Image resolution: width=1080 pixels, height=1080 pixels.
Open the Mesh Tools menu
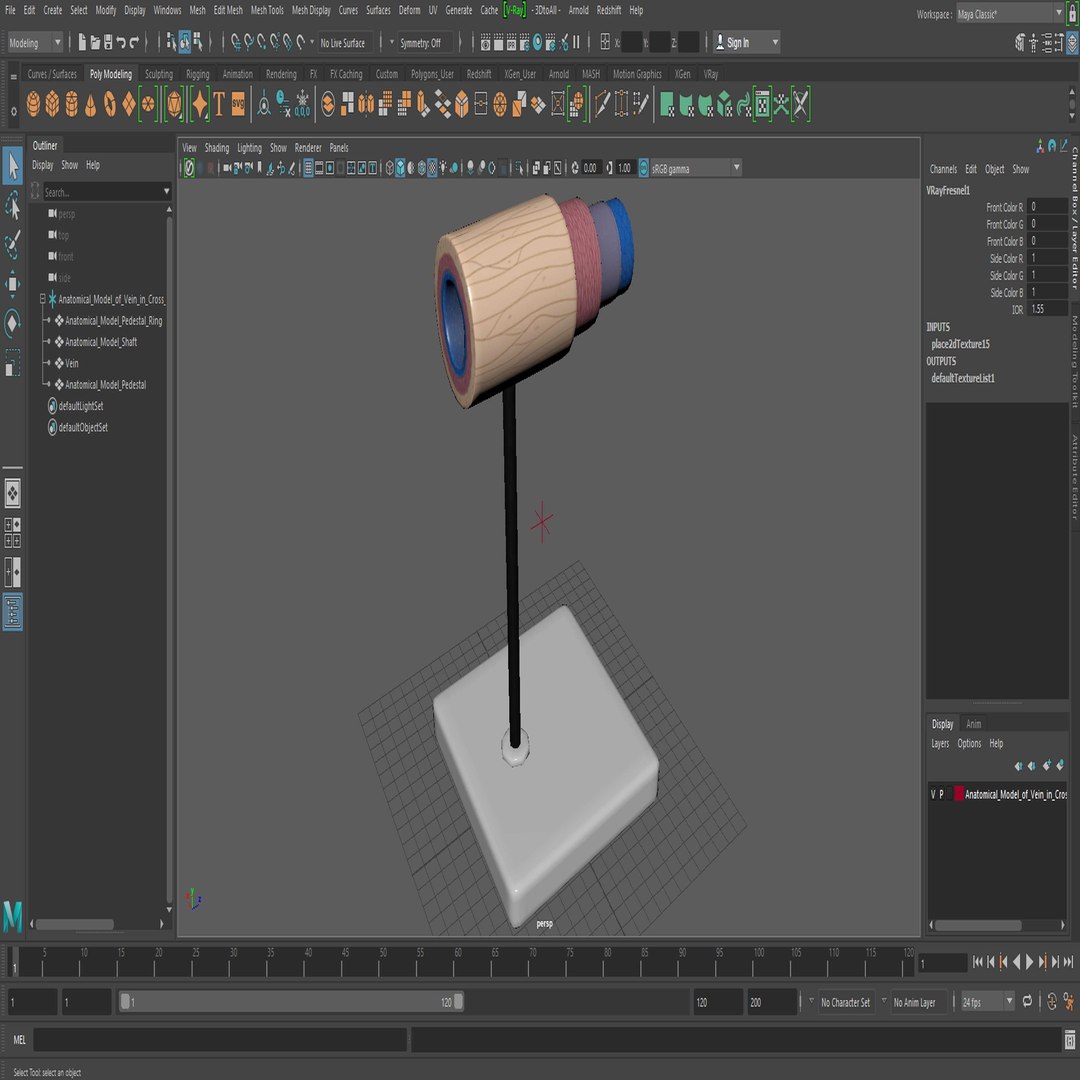[267, 10]
